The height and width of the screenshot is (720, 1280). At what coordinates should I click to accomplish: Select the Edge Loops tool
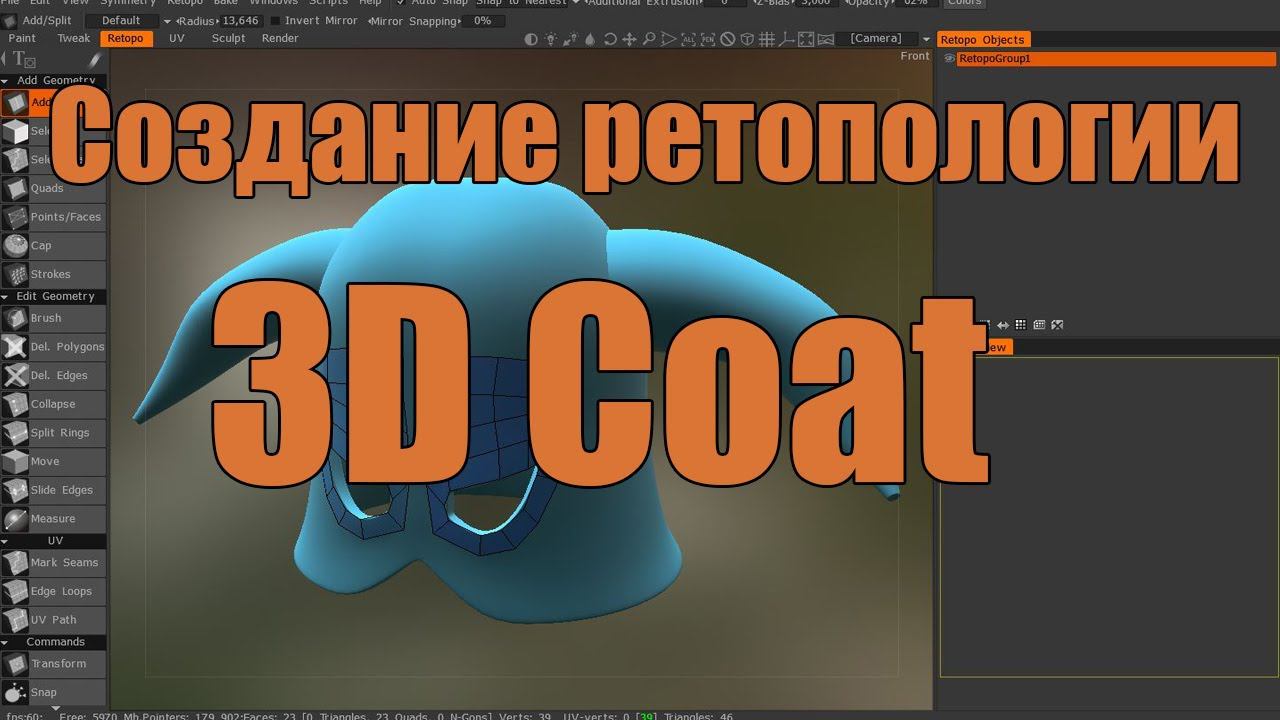coord(53,592)
